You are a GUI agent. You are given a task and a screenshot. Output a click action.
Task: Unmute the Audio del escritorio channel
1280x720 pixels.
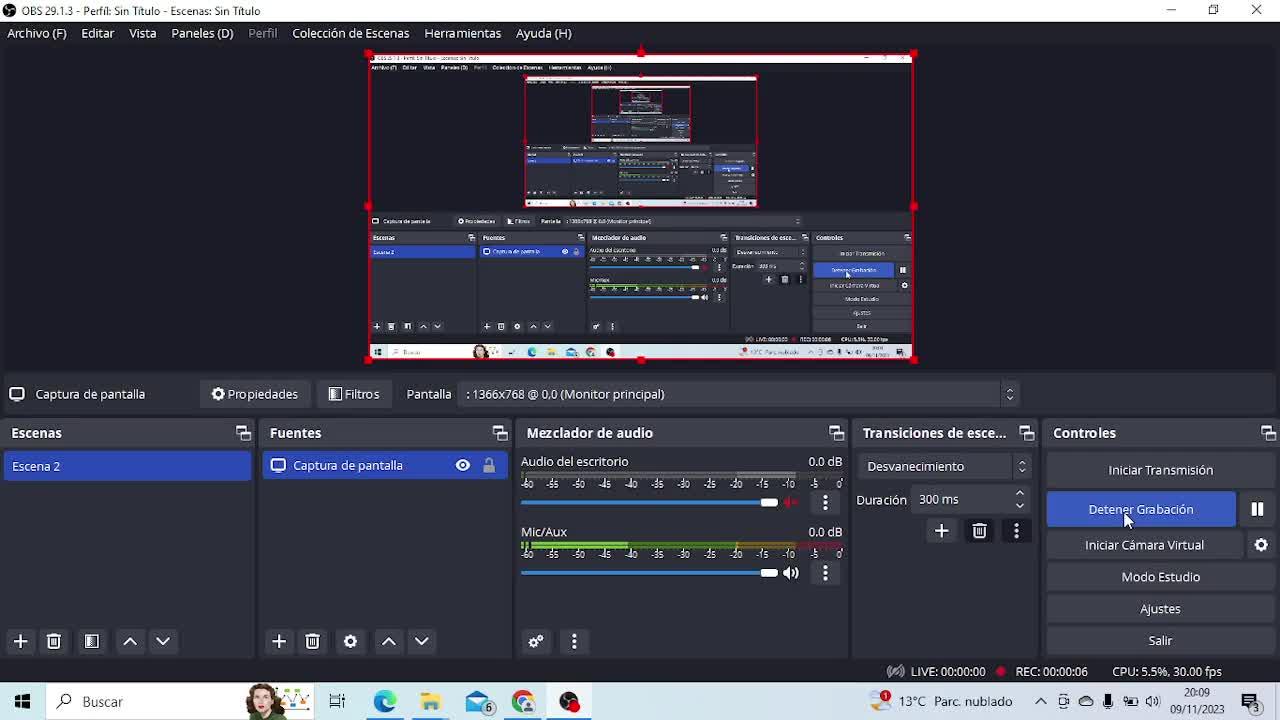click(791, 502)
